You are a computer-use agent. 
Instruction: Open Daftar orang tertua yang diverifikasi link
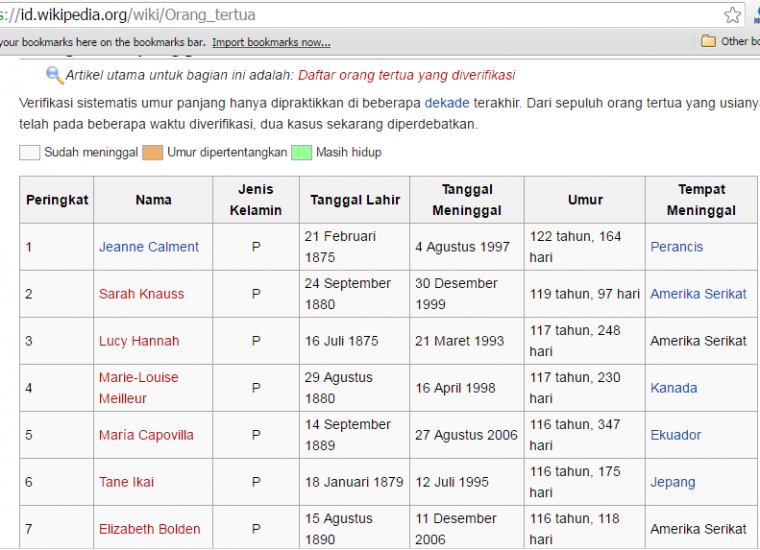406,75
